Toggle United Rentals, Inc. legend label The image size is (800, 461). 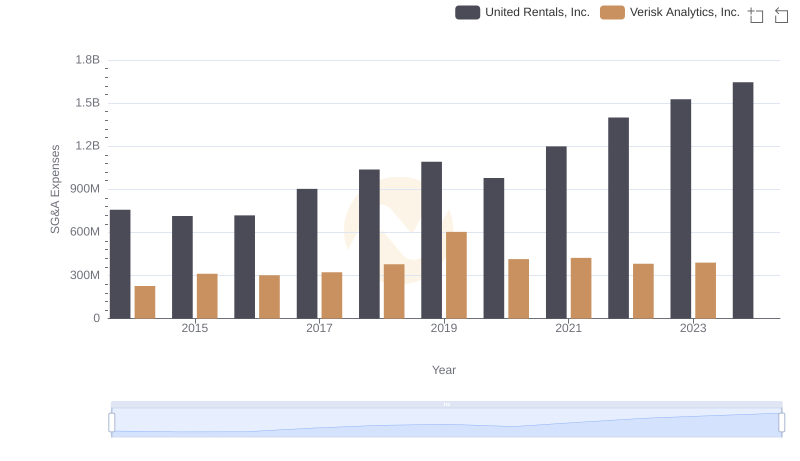click(537, 12)
